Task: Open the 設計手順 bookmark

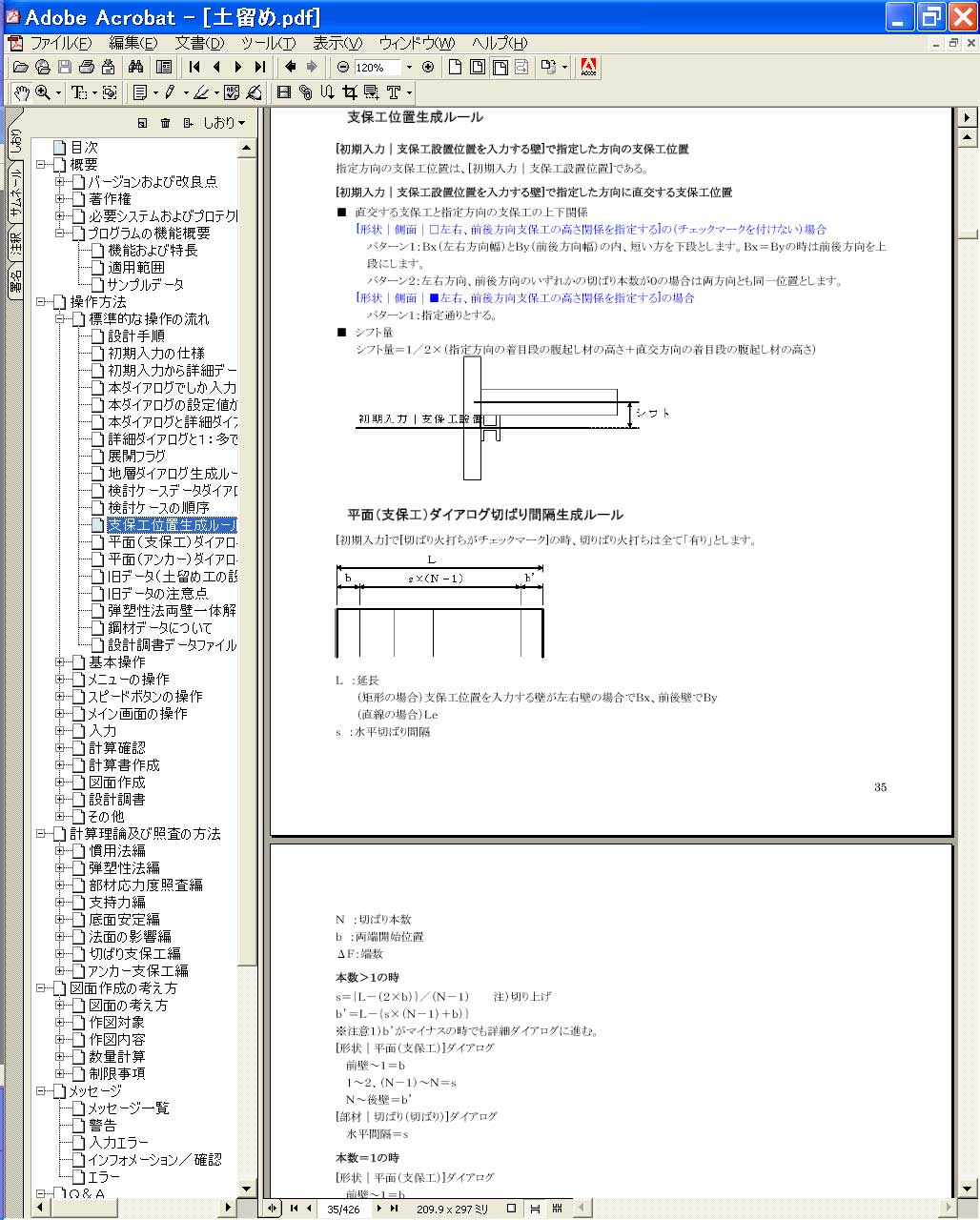Action: [136, 336]
